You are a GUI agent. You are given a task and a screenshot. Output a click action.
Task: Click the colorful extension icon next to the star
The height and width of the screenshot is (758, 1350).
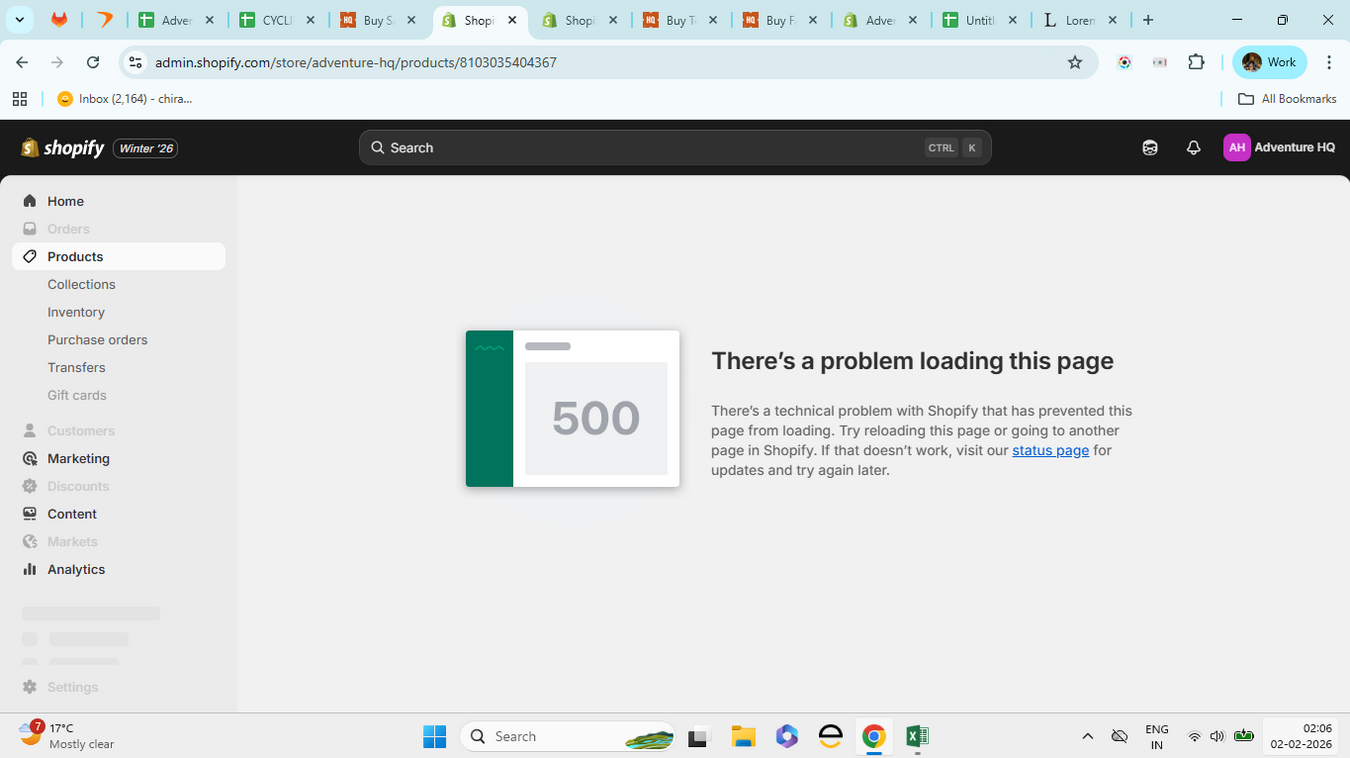pyautogui.click(x=1125, y=62)
